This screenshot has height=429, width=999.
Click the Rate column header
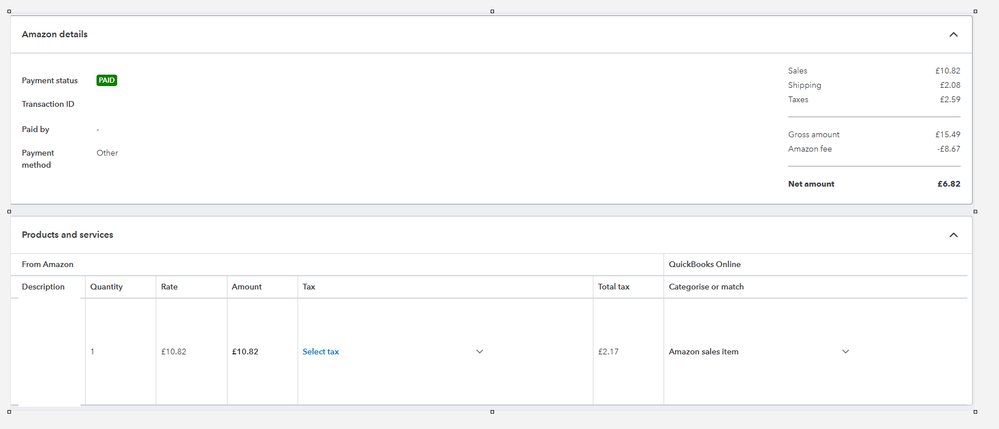coord(169,287)
